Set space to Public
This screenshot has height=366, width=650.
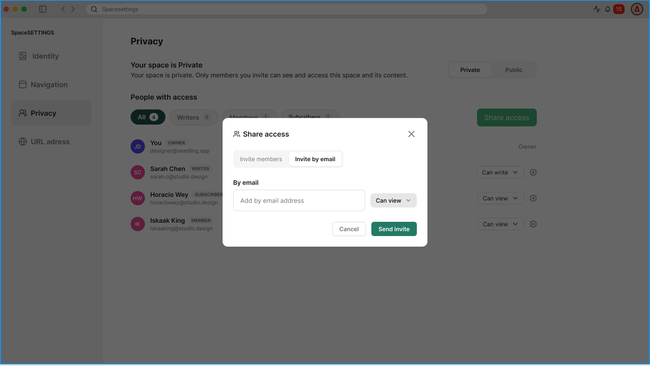pos(513,70)
